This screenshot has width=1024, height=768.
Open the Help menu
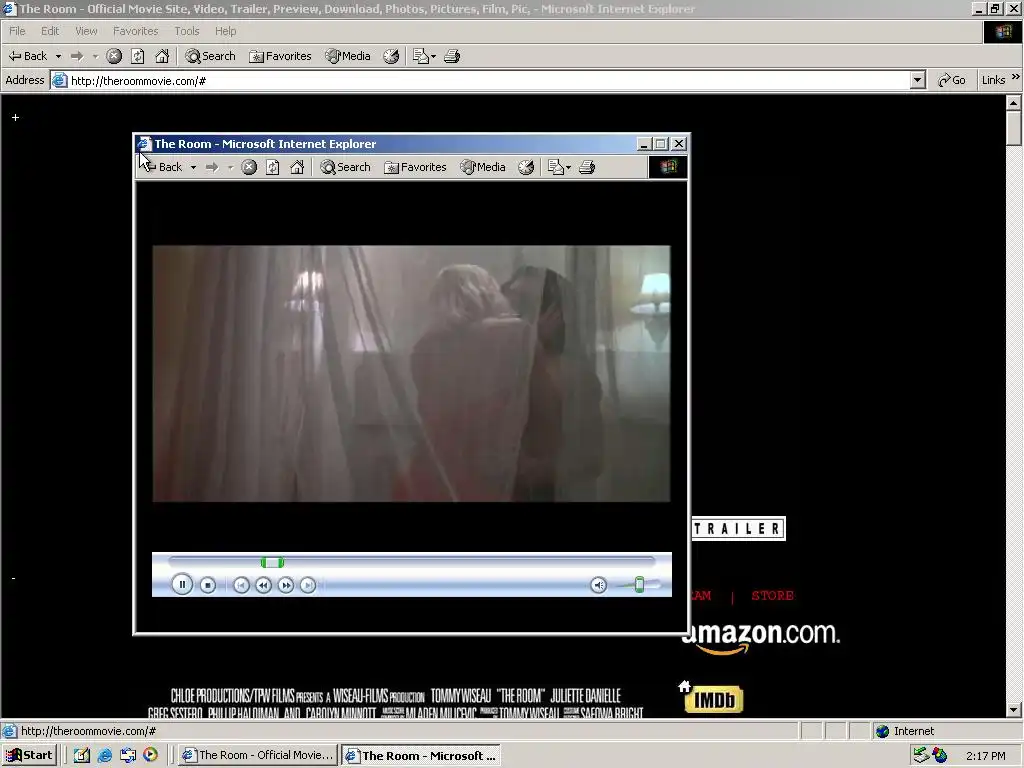pyautogui.click(x=225, y=31)
